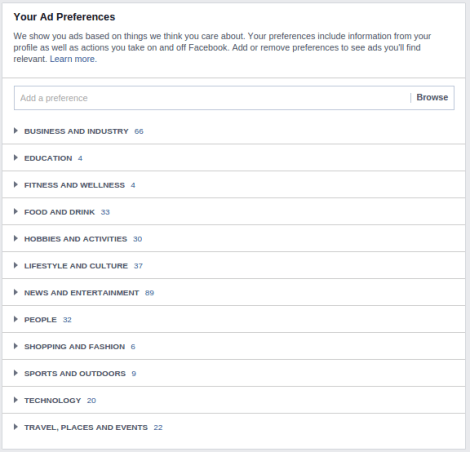Select BUSINESS AND INDUSTRY label
The image size is (470, 452).
tap(76, 131)
